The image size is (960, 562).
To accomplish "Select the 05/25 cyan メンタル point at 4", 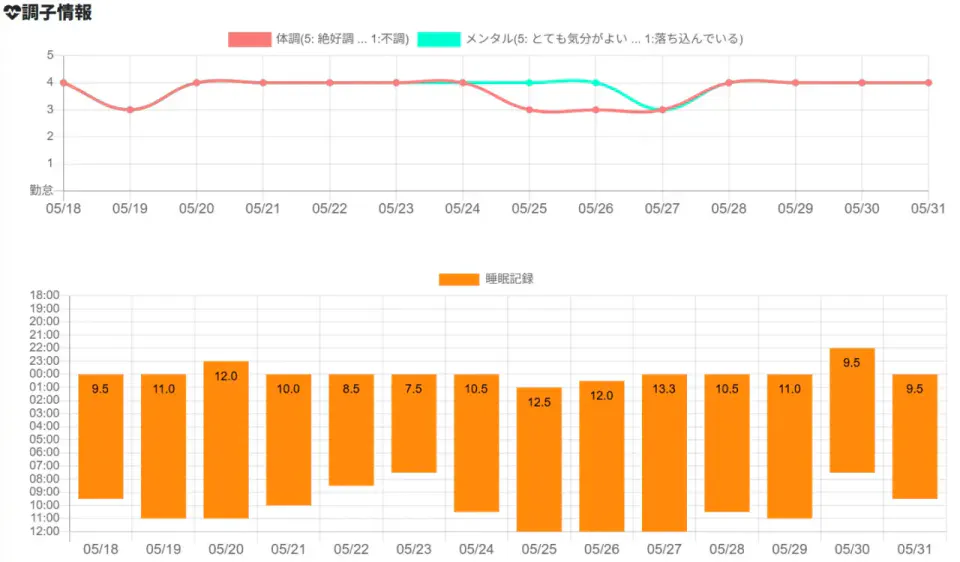I will point(530,83).
